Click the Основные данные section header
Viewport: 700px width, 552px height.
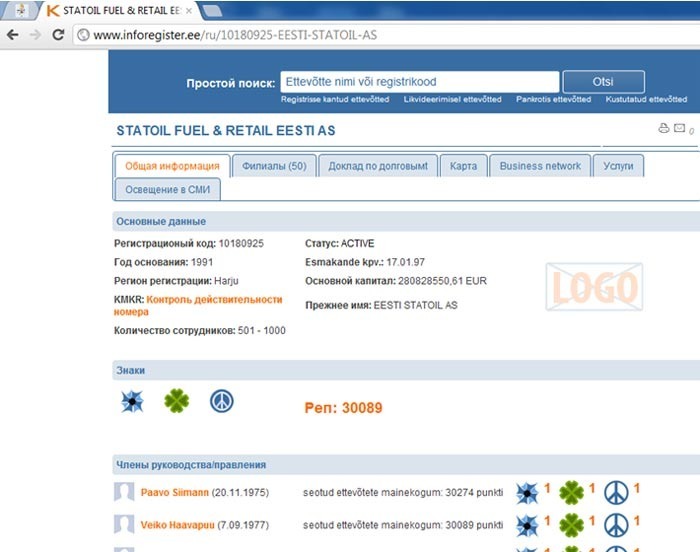point(406,222)
